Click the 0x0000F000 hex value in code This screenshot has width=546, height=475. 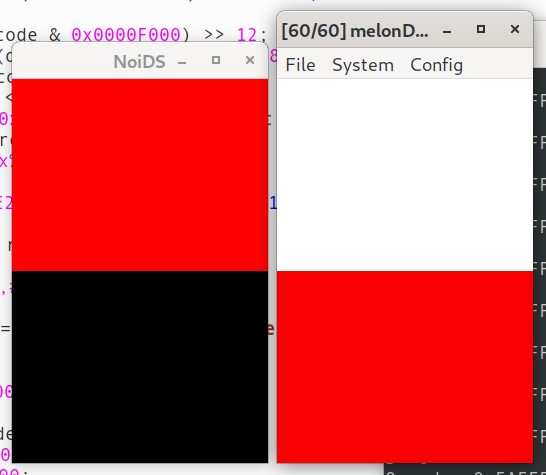pos(126,35)
